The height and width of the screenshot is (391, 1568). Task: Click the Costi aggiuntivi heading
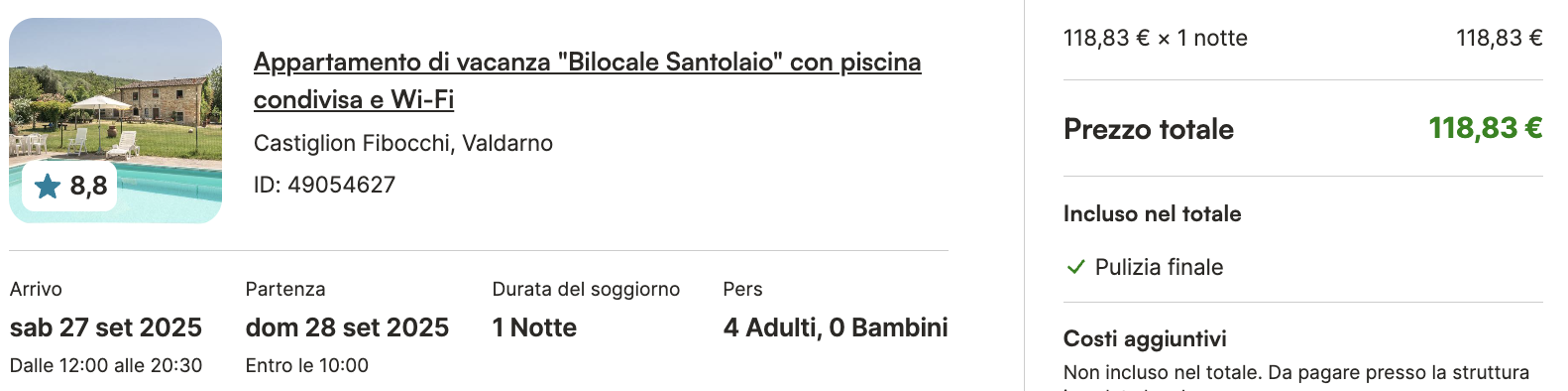coord(1145,338)
